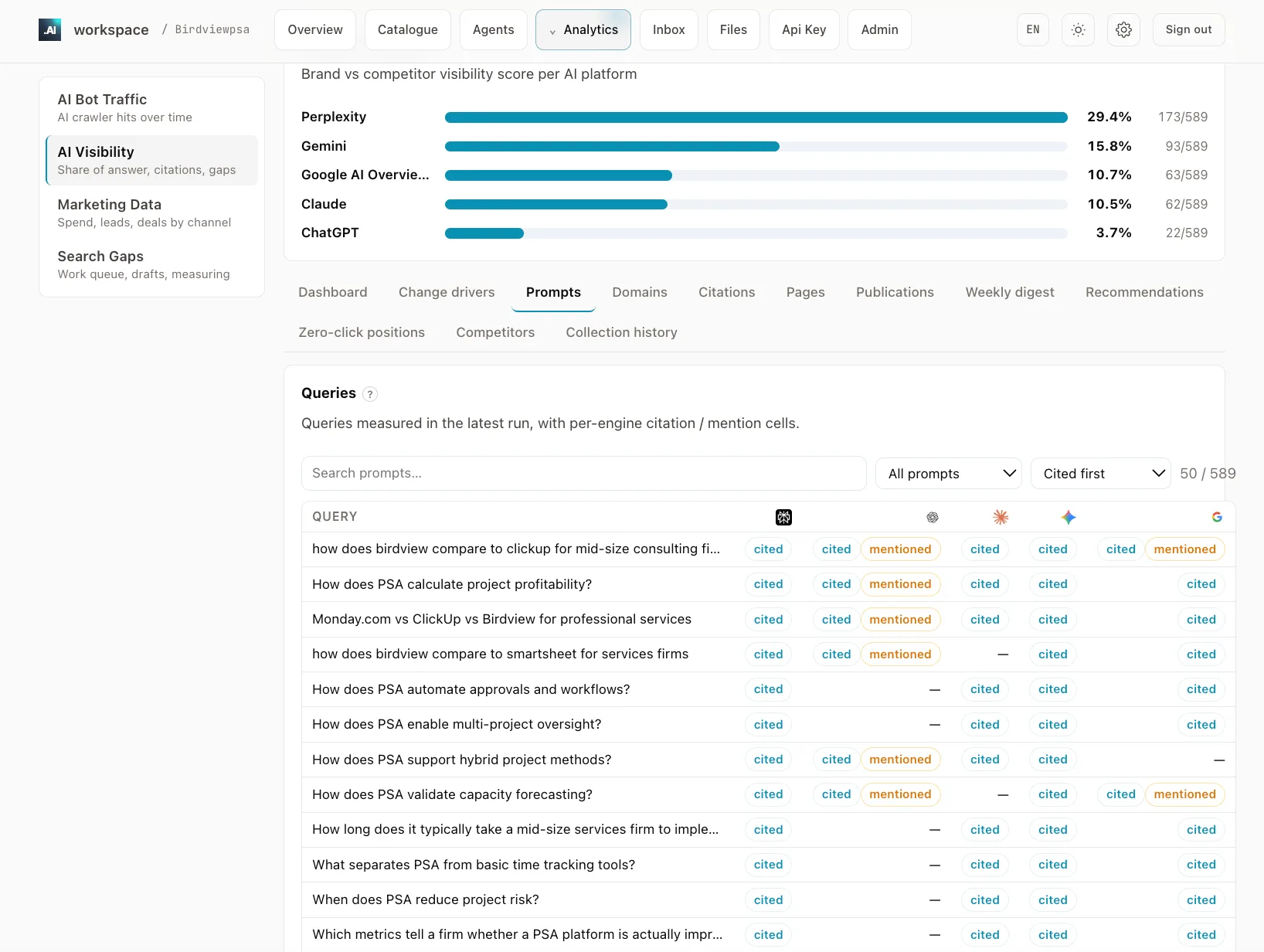1264x952 pixels.
Task: Open AI Bot Traffic in sidebar
Action: (x=151, y=107)
